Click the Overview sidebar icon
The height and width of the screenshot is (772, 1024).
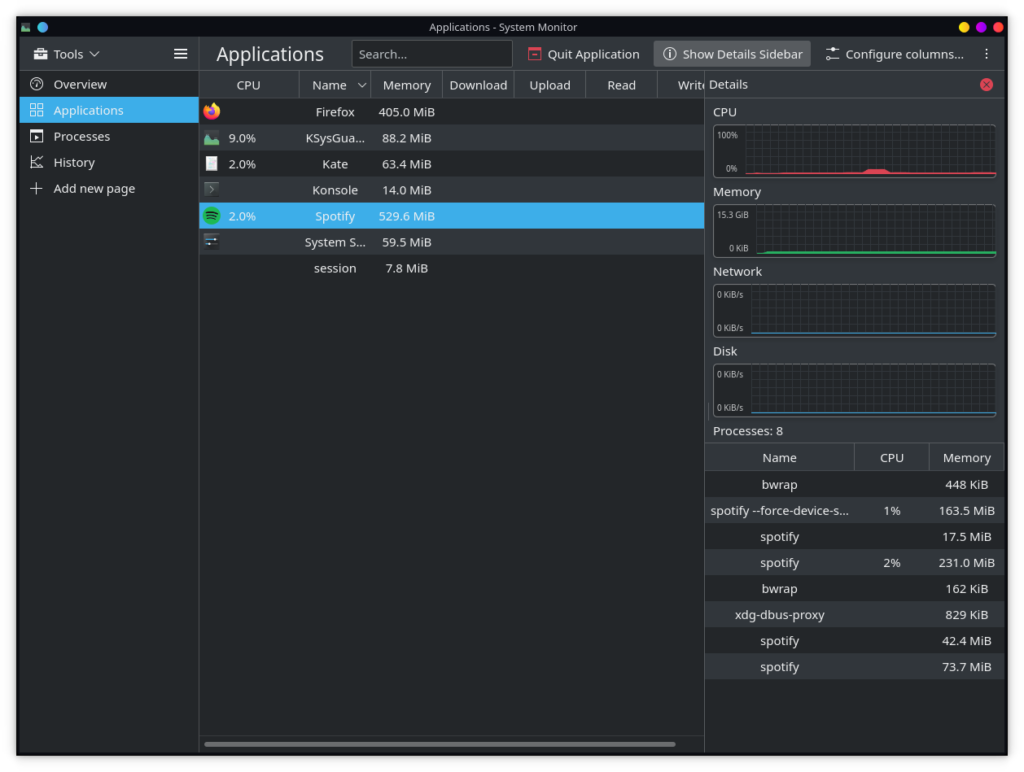(37, 84)
